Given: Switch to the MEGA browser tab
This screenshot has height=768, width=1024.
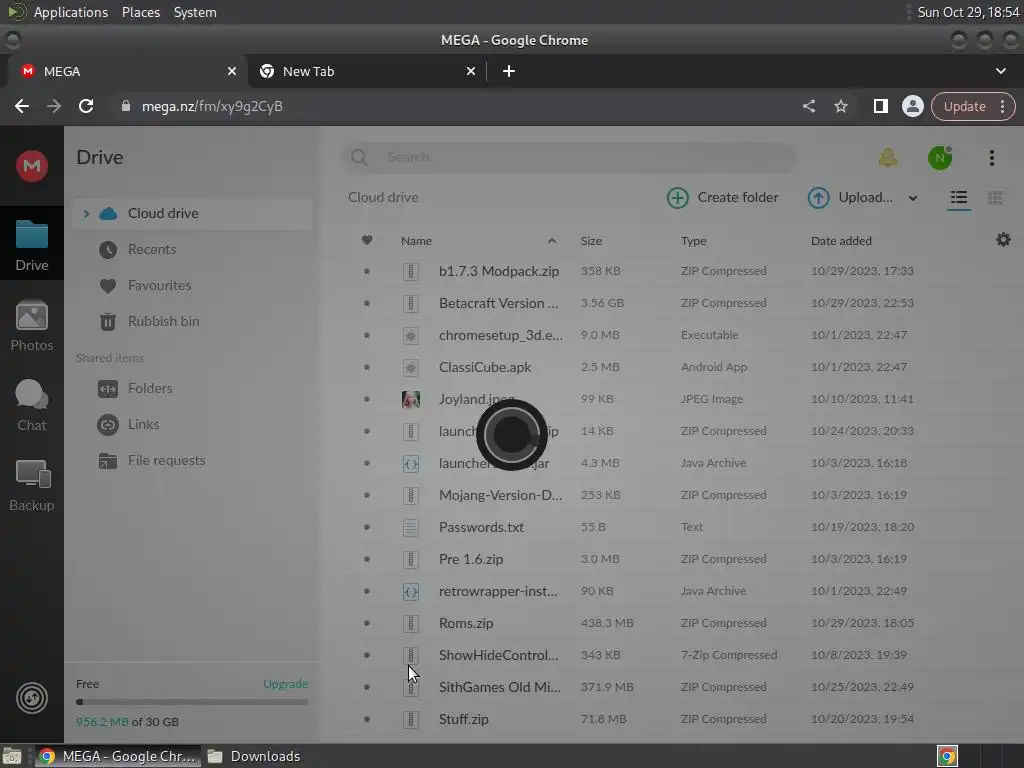Looking at the screenshot, I should tap(127, 71).
